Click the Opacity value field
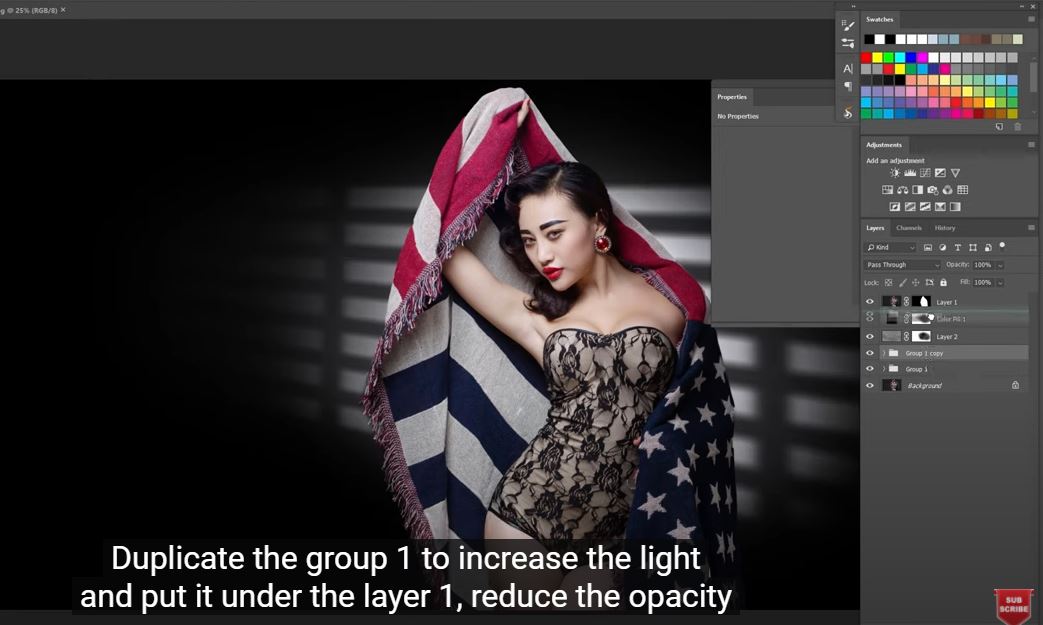The width and height of the screenshot is (1043, 625). 983,265
